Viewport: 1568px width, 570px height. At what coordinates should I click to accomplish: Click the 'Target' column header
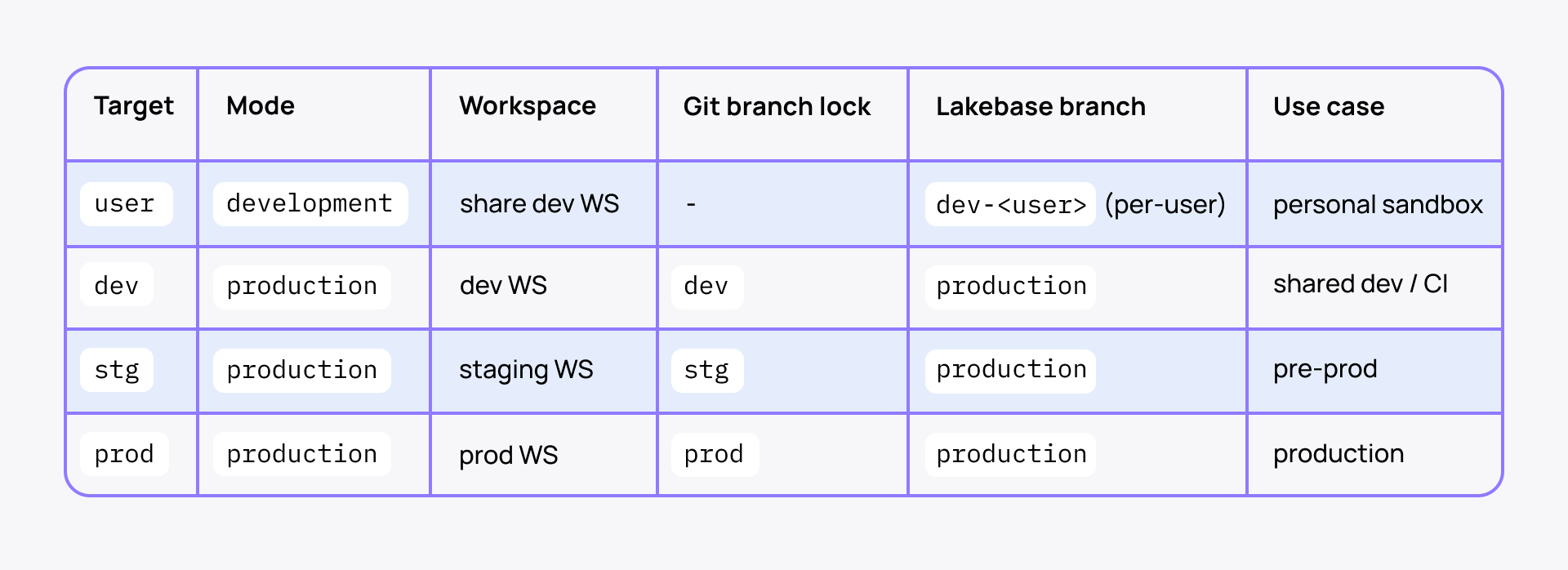[134, 106]
